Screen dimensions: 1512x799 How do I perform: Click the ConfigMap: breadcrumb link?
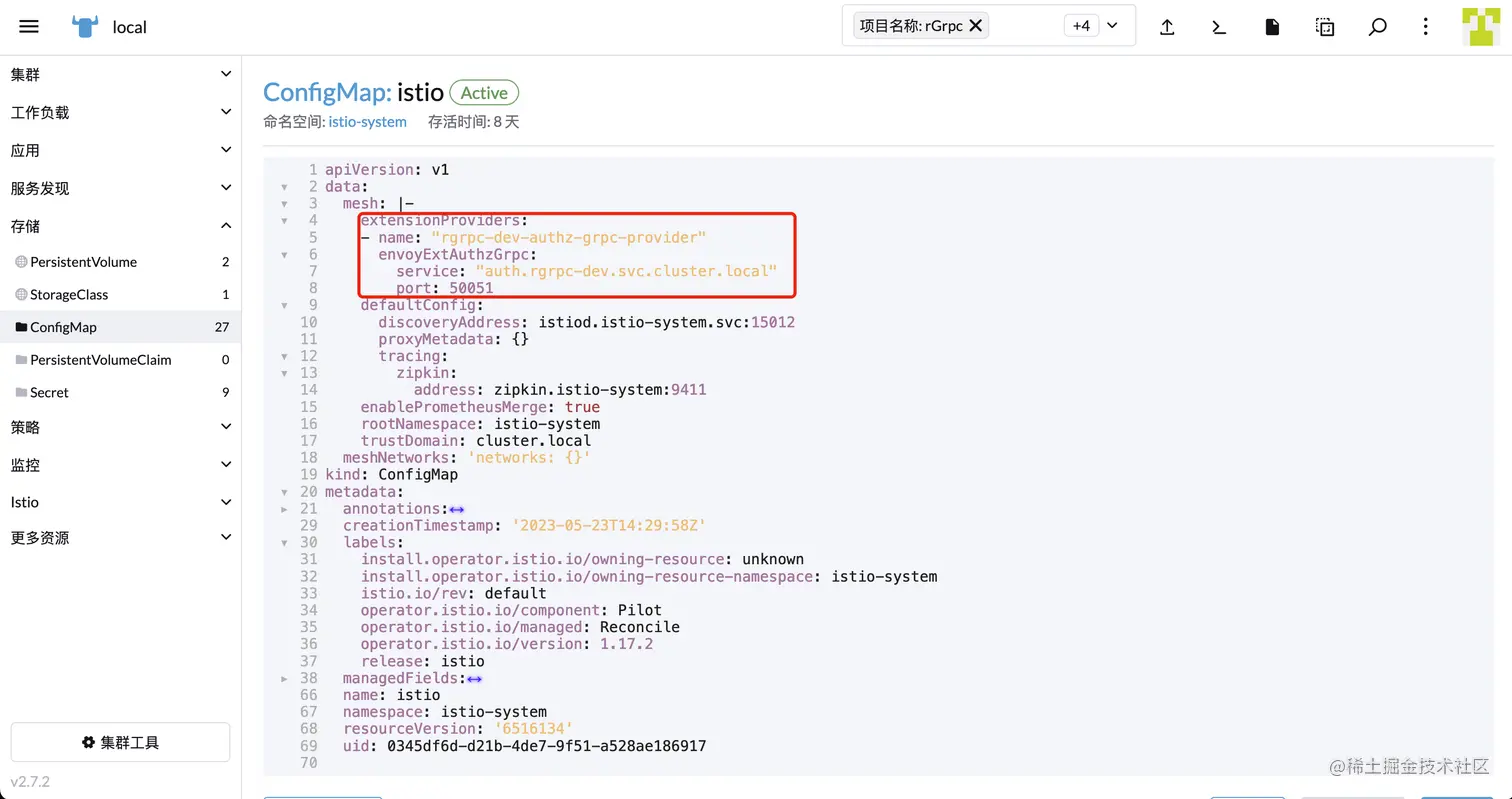click(x=327, y=92)
